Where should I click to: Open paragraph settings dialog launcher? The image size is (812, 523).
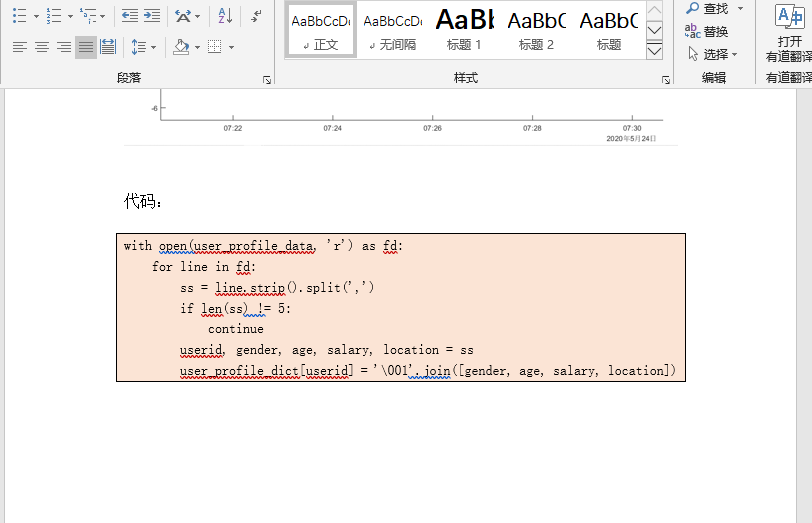pos(267,80)
